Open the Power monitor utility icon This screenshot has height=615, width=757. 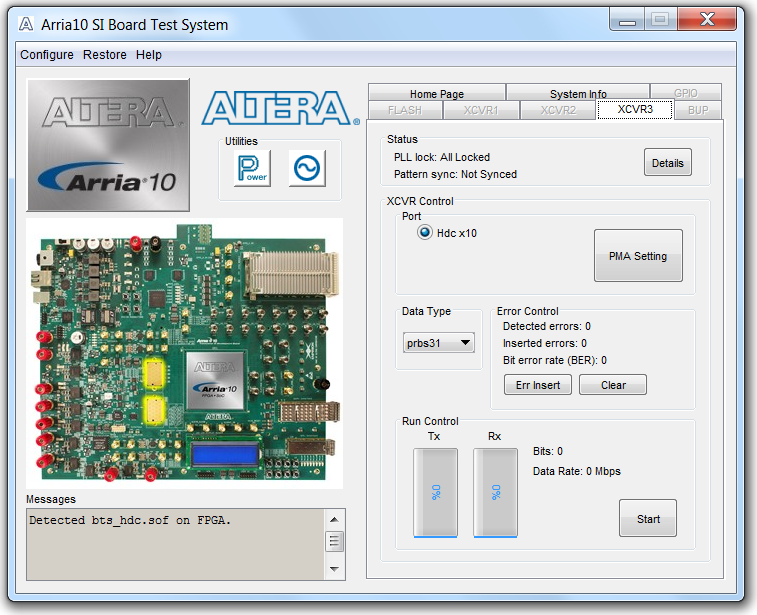click(252, 168)
